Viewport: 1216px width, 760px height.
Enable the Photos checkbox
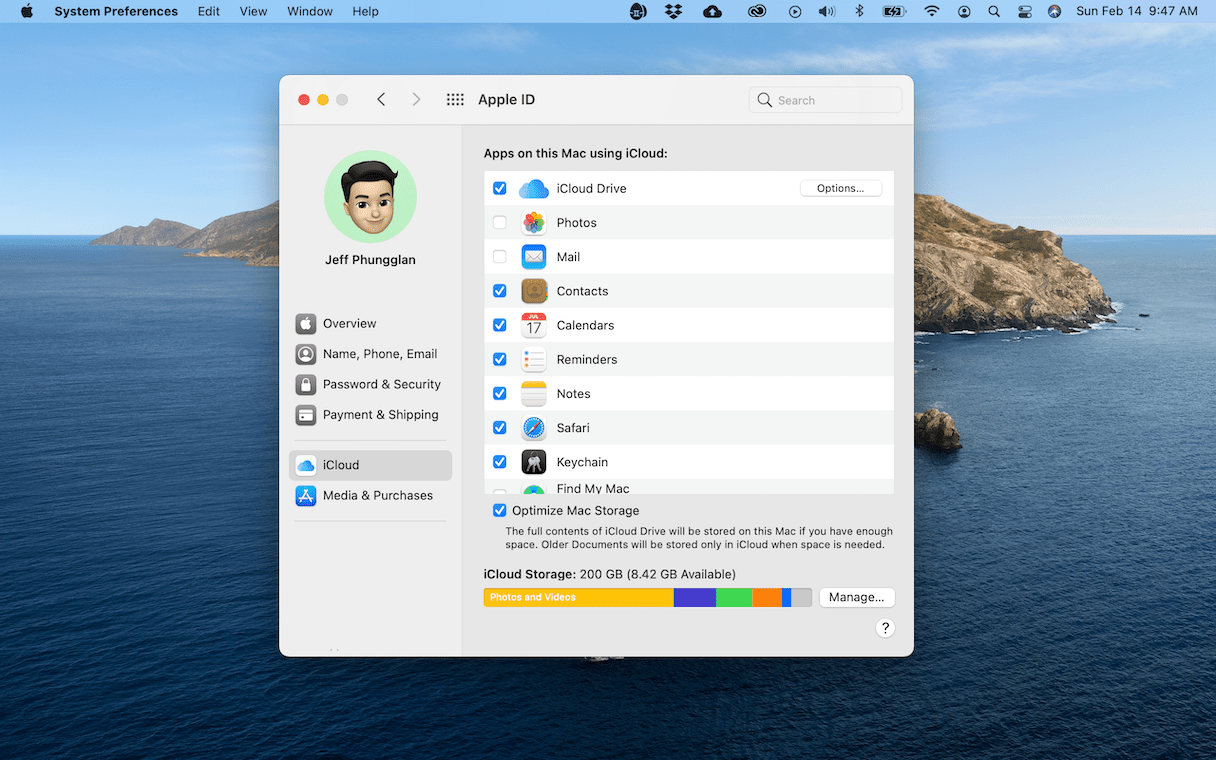500,223
